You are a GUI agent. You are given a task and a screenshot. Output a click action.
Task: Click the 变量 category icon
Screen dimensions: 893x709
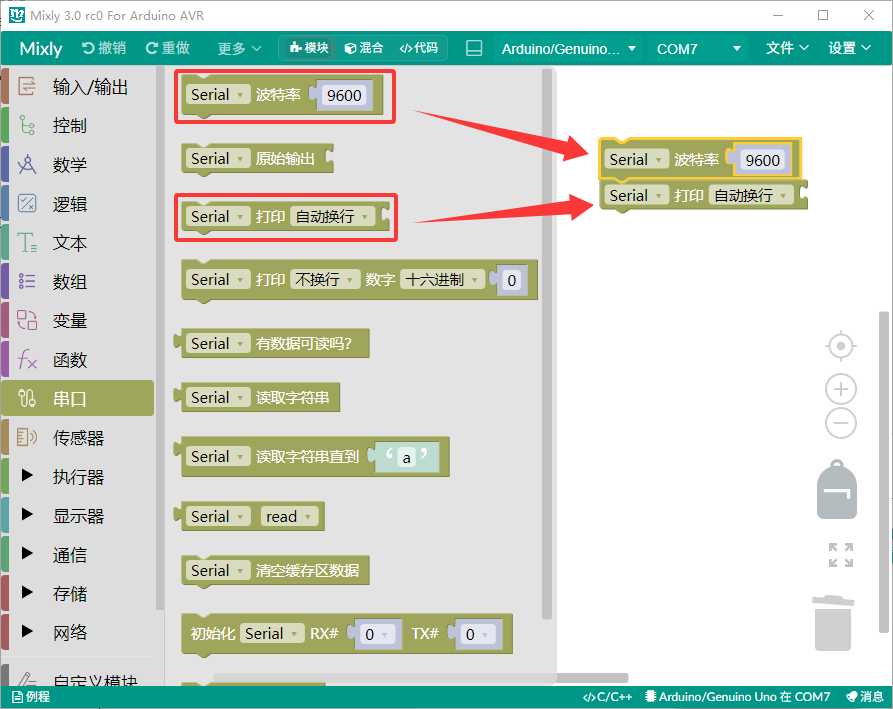27,320
